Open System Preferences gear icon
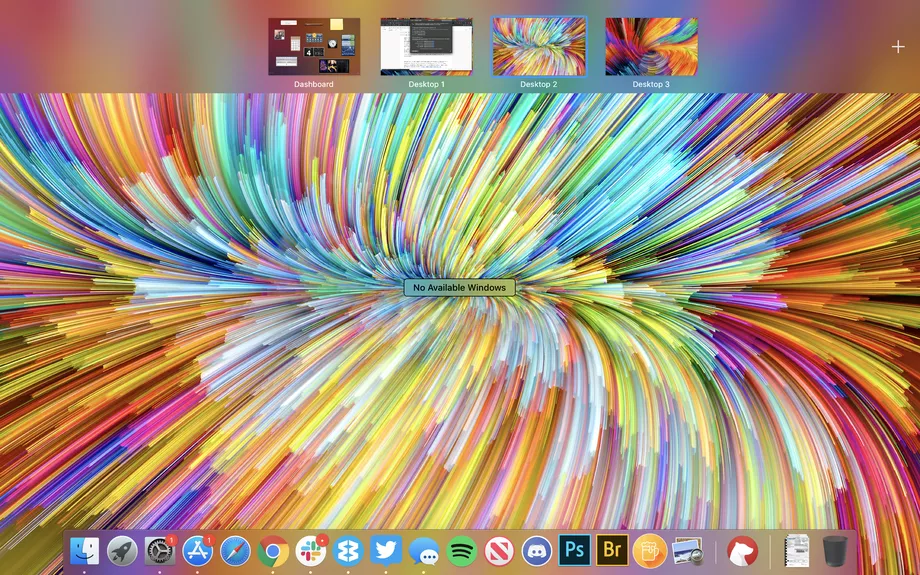 160,550
